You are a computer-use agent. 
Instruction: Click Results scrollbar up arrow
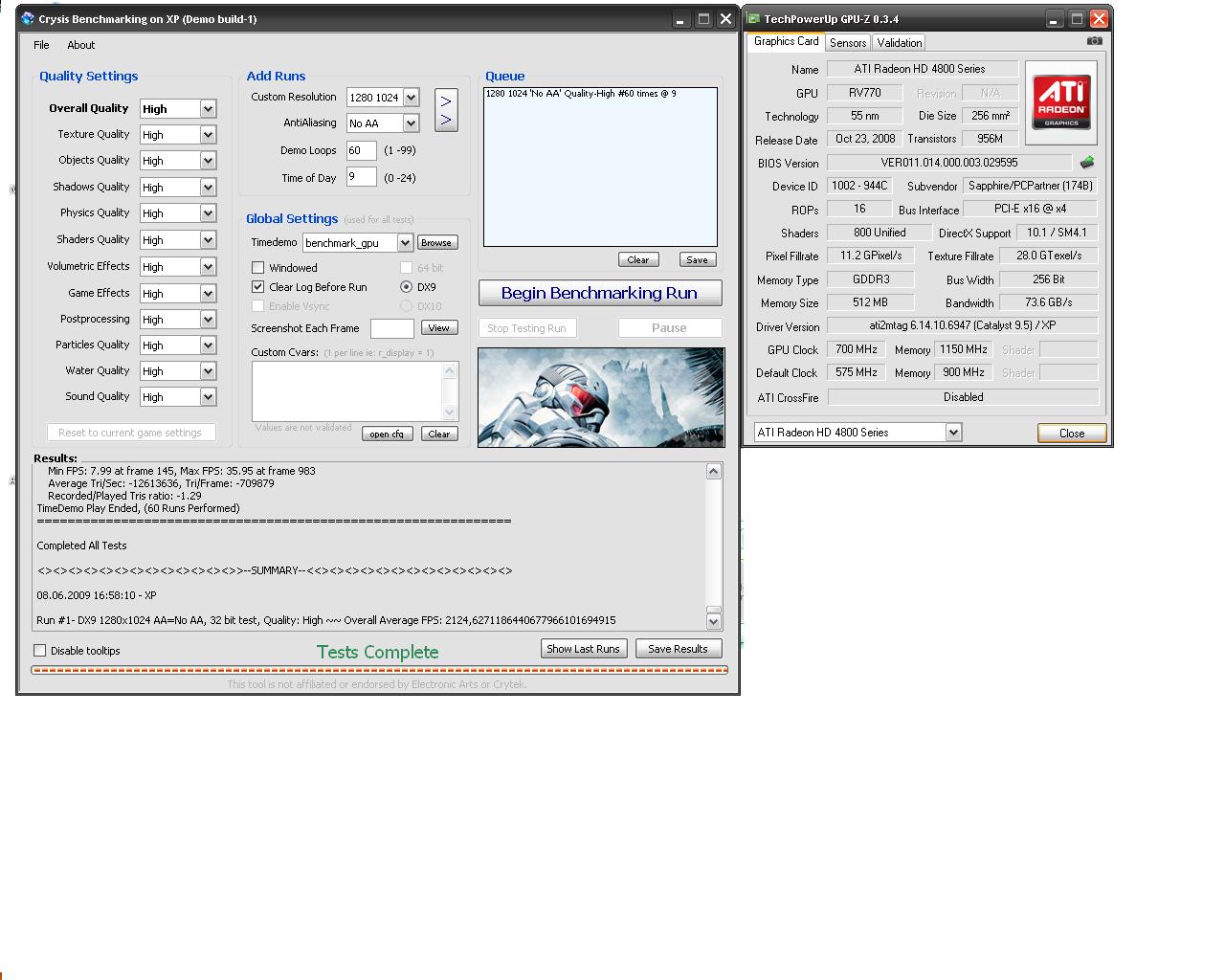point(714,471)
